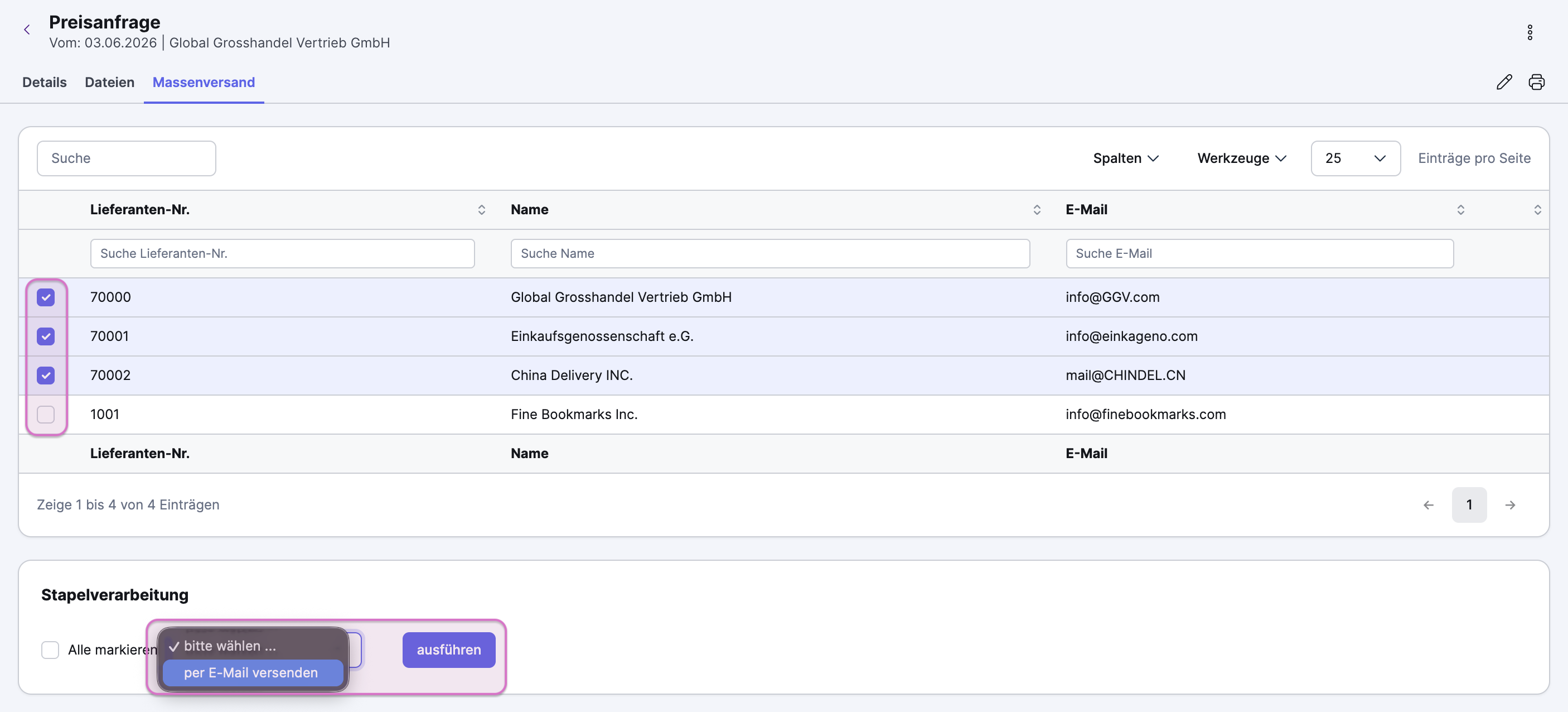
Task: Switch to the Dateien tab
Action: click(x=109, y=82)
